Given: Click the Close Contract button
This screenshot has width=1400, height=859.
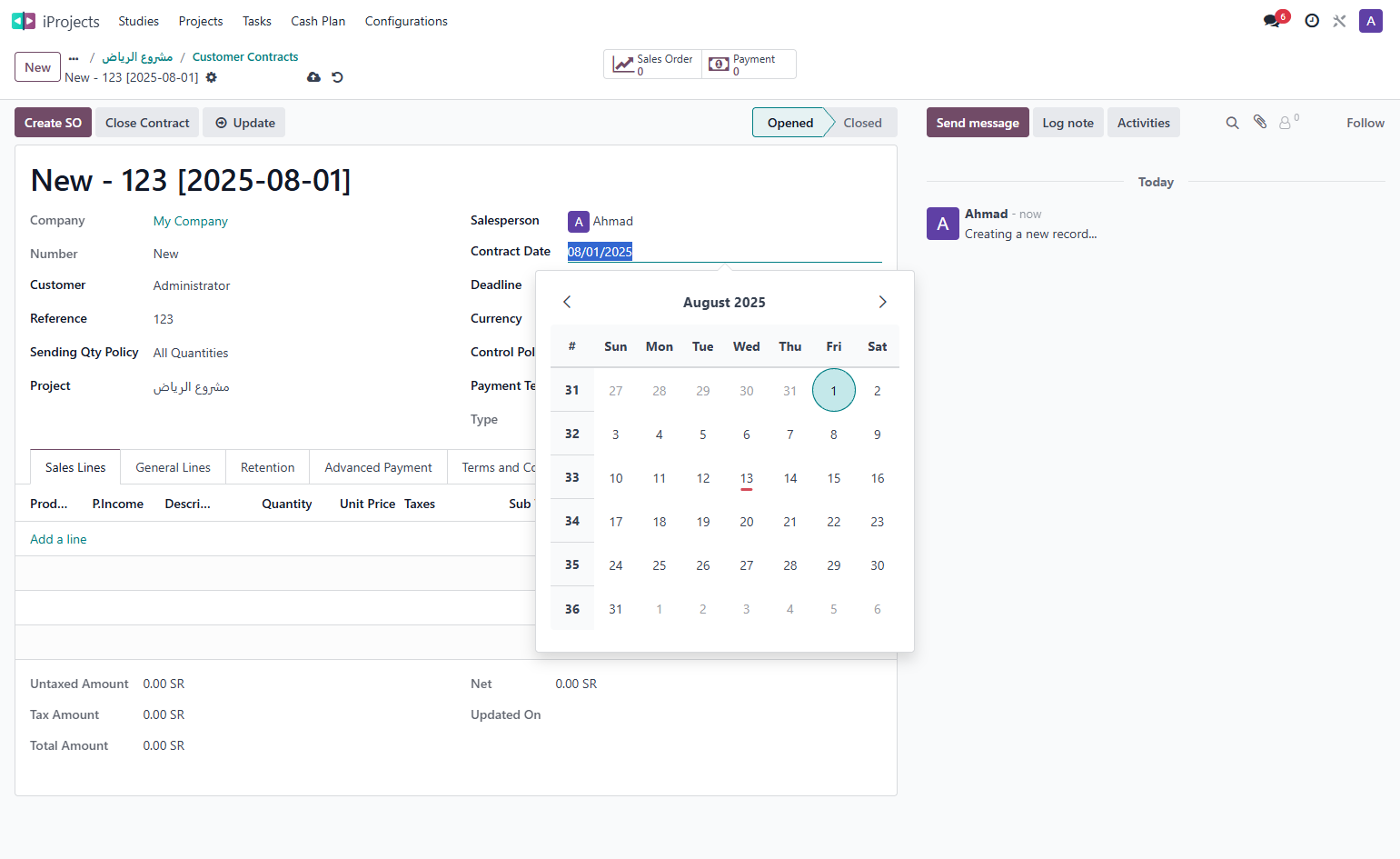Looking at the screenshot, I should click(147, 123).
